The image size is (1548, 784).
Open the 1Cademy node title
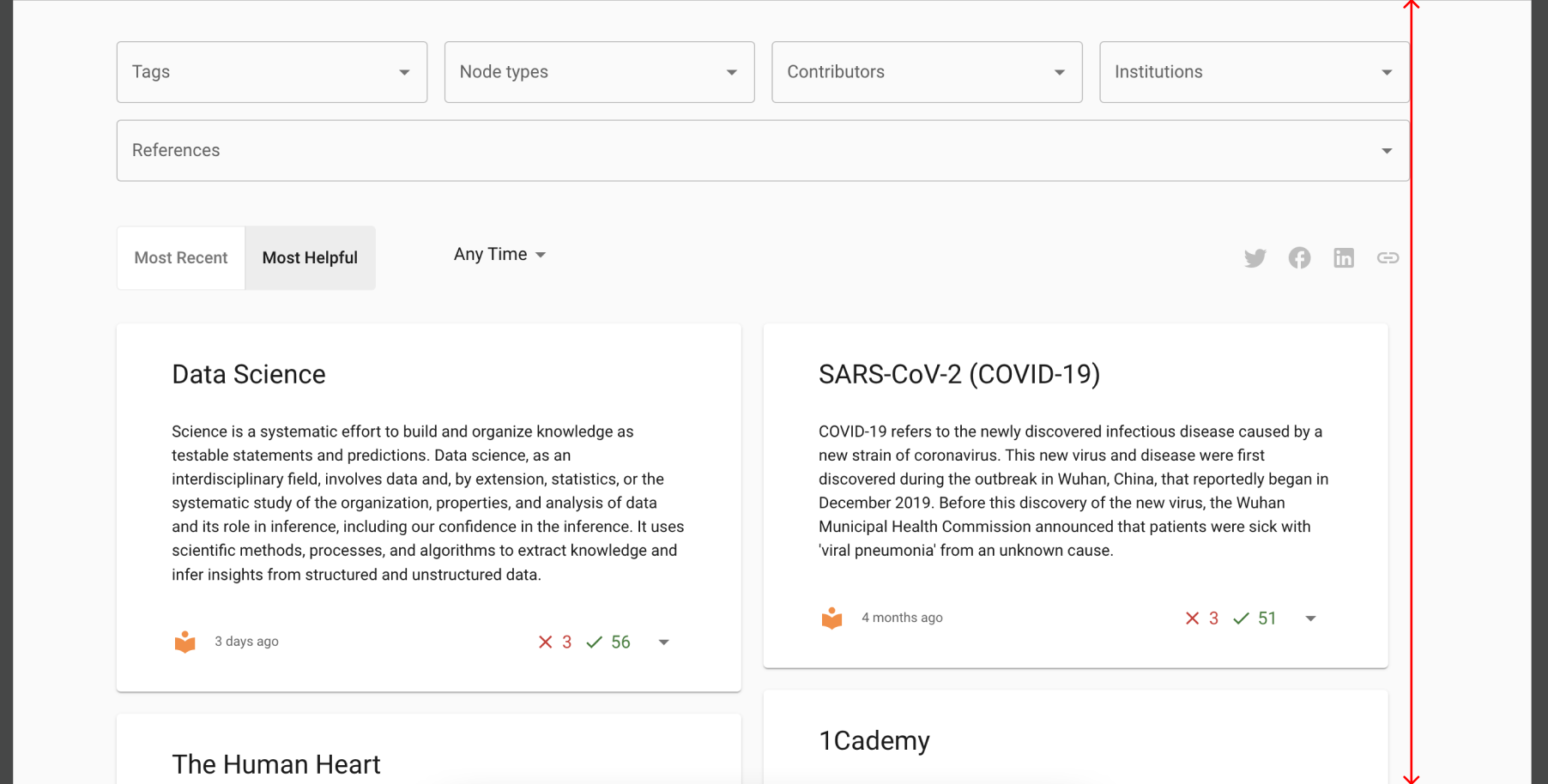(x=874, y=740)
